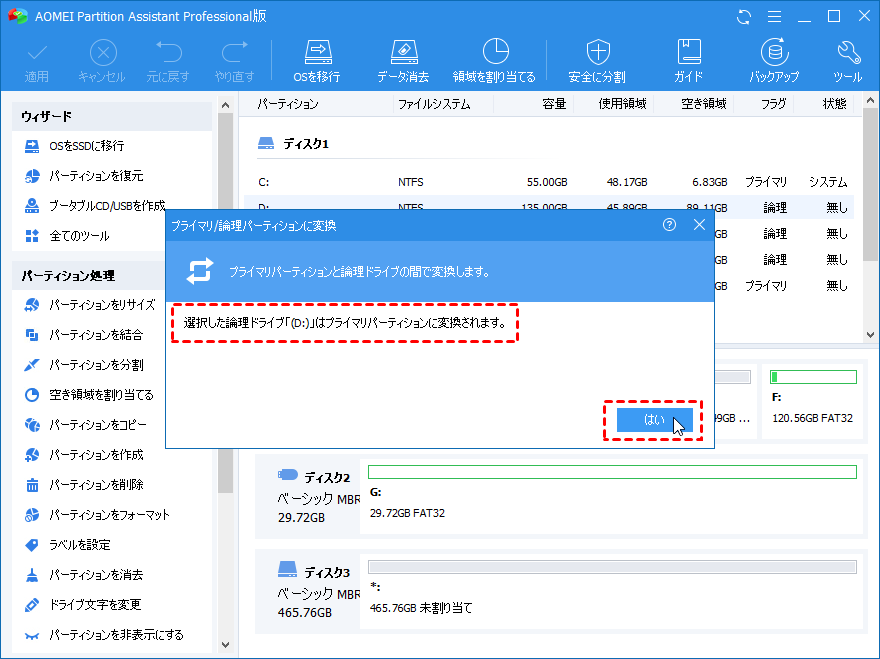
Task: Click the ディスク2 disk label
Action: coord(327,478)
